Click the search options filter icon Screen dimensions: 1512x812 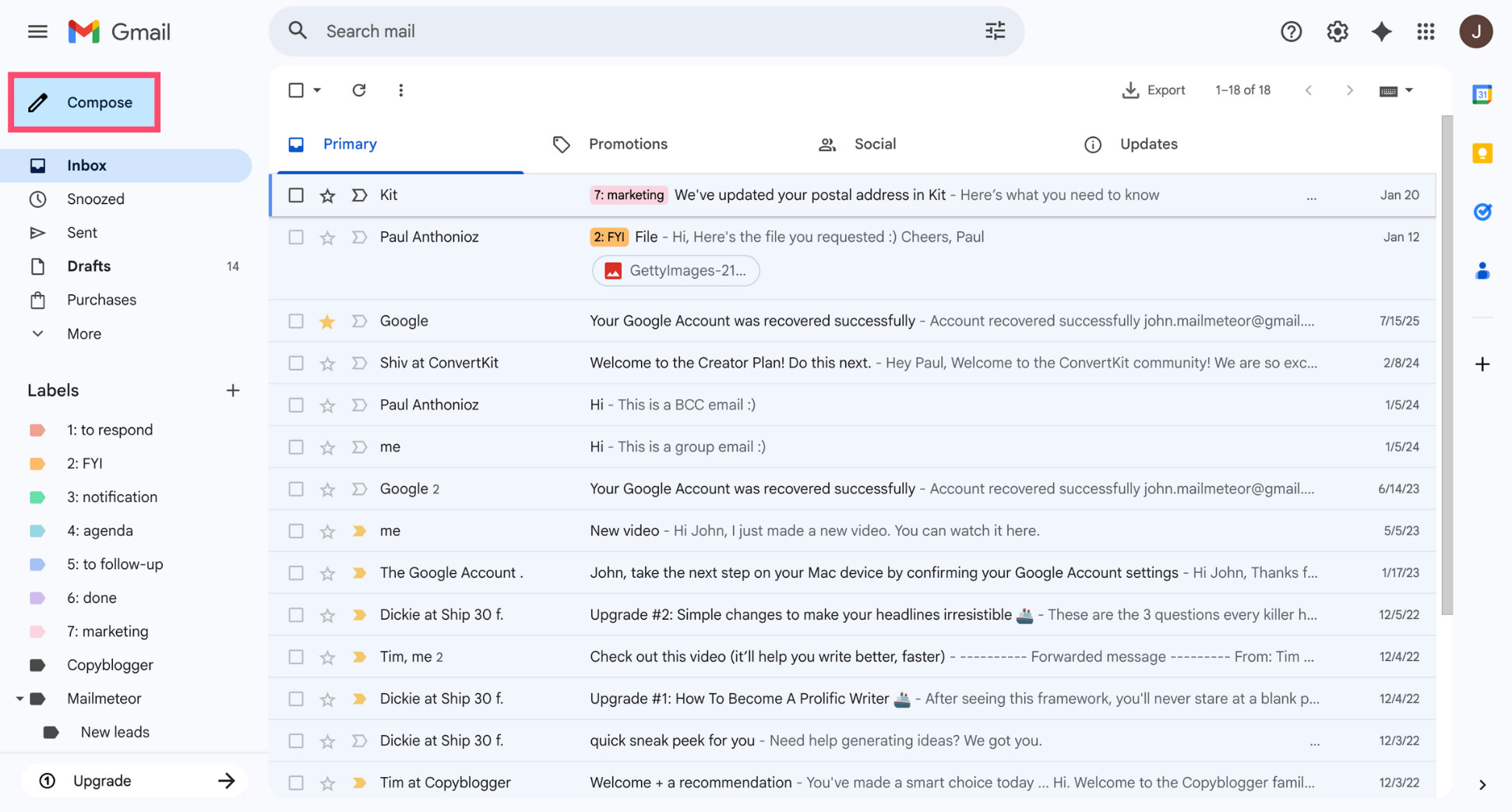coord(995,30)
